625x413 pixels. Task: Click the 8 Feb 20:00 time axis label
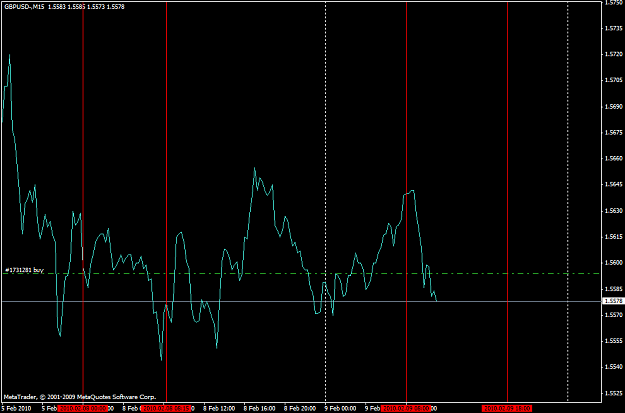[300, 409]
